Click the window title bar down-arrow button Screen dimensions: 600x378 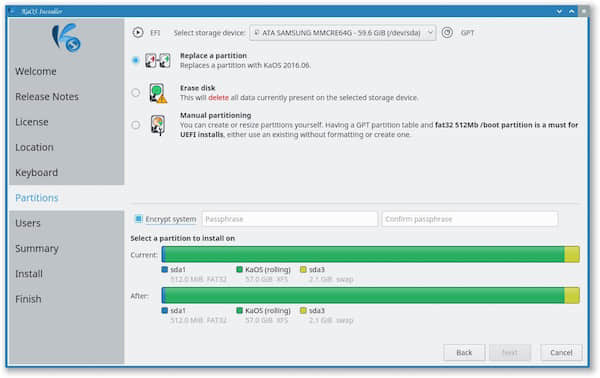pos(559,11)
